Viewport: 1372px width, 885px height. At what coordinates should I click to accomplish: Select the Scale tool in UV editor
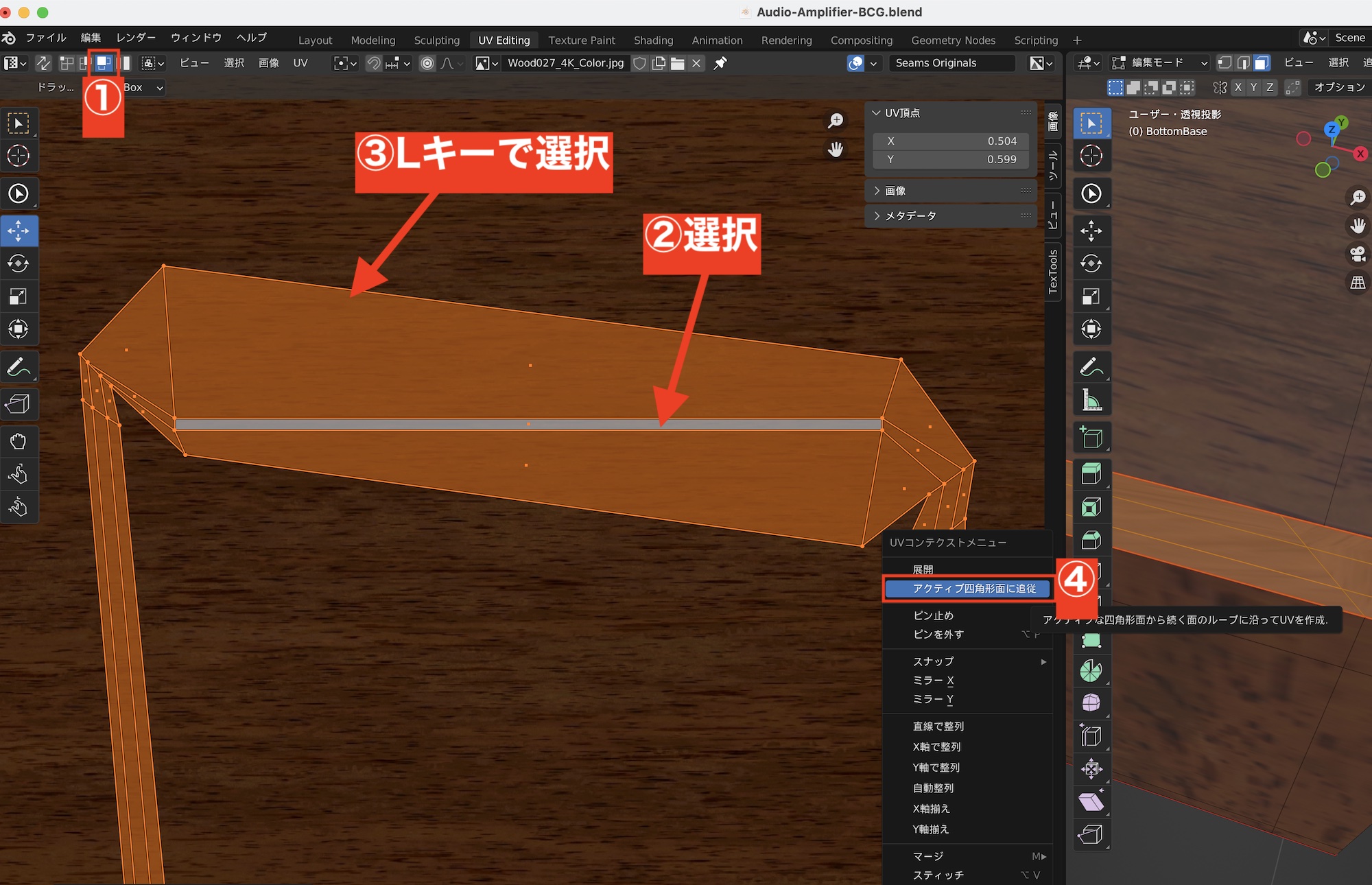[19, 296]
